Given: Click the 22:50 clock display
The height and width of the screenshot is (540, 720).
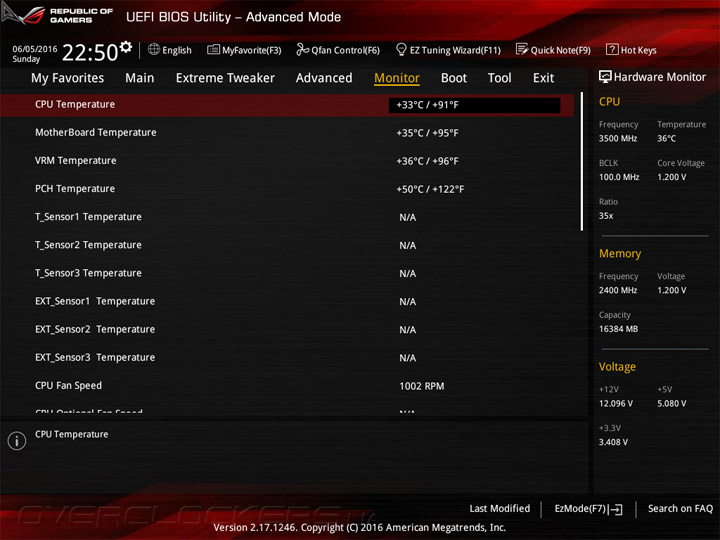Looking at the screenshot, I should [90, 52].
